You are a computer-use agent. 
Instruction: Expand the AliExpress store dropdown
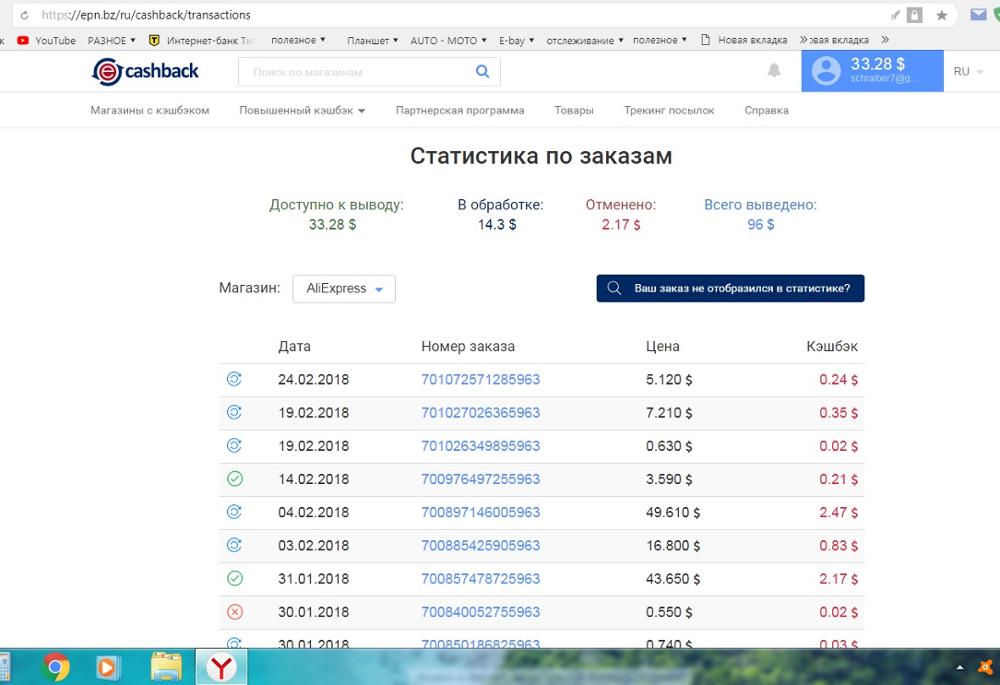pos(344,289)
